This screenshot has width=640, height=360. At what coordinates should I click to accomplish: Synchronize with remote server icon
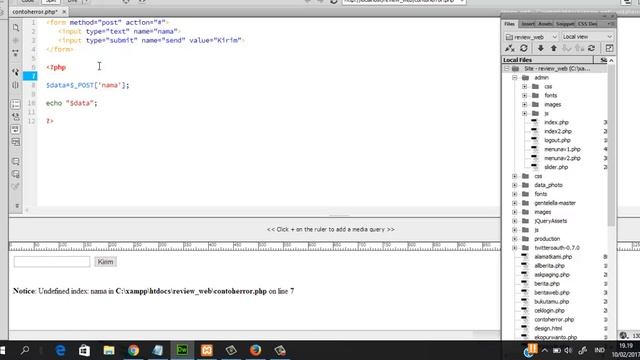[591, 48]
